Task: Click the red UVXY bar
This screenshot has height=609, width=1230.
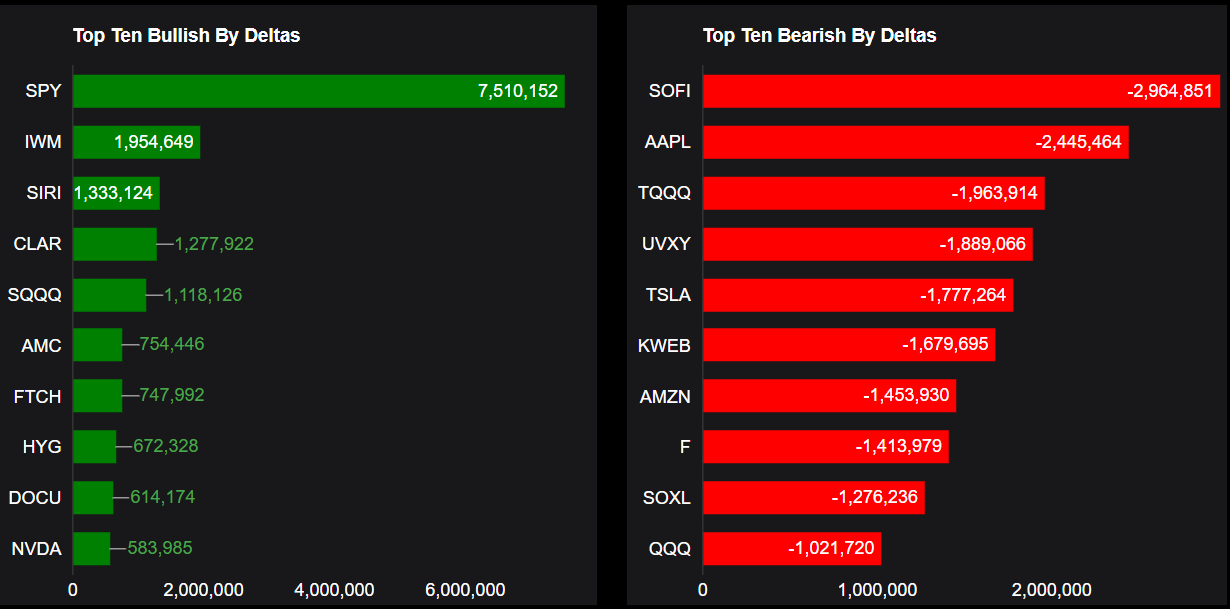Action: [x=867, y=244]
